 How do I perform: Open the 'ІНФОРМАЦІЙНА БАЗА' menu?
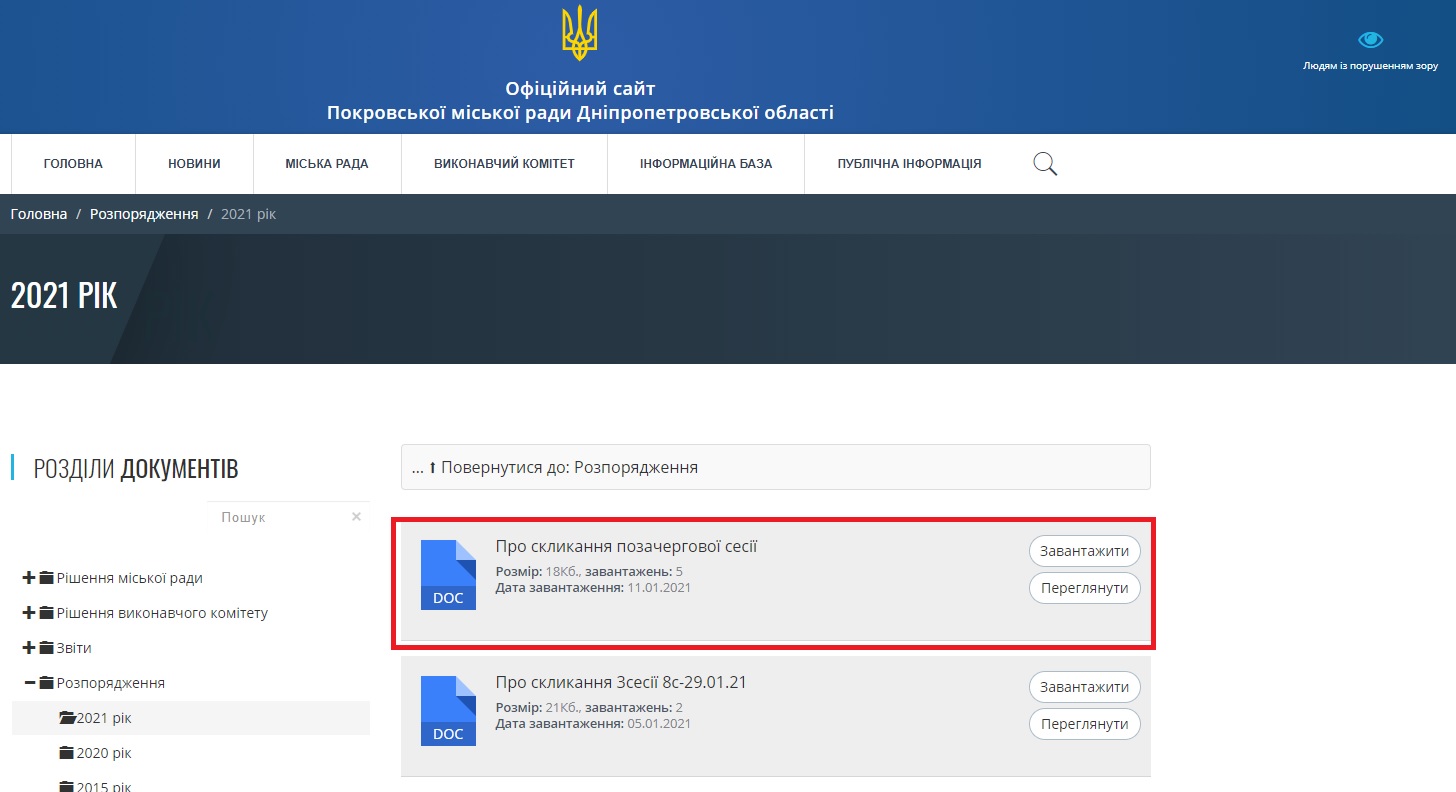click(x=705, y=163)
